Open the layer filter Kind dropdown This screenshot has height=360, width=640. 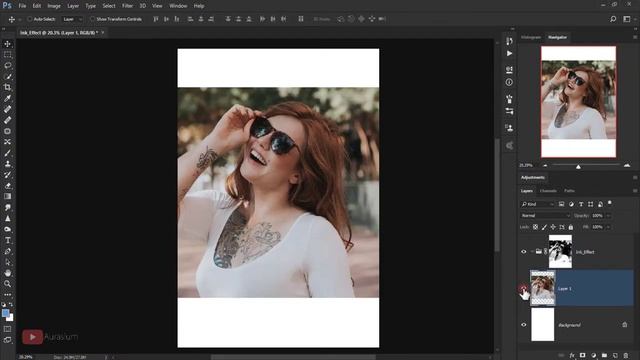coord(537,204)
